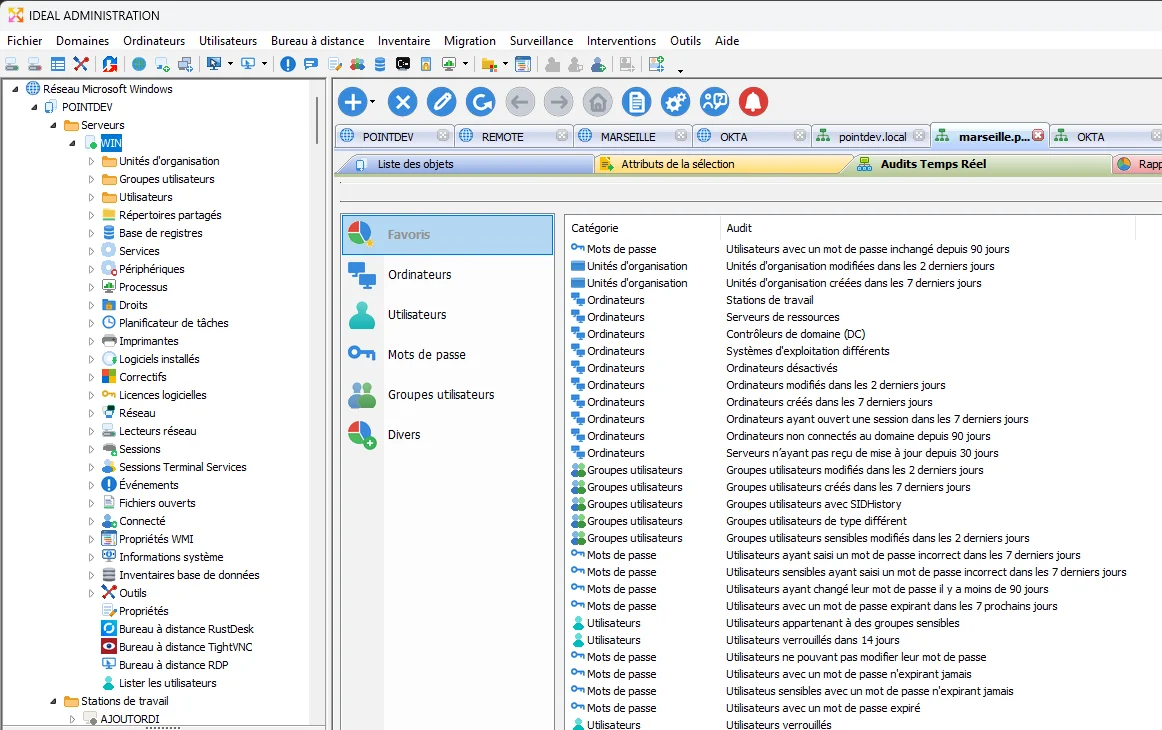The height and width of the screenshot is (730, 1162).
Task: Click the crossed red tools toolbar icon
Action: click(81, 64)
